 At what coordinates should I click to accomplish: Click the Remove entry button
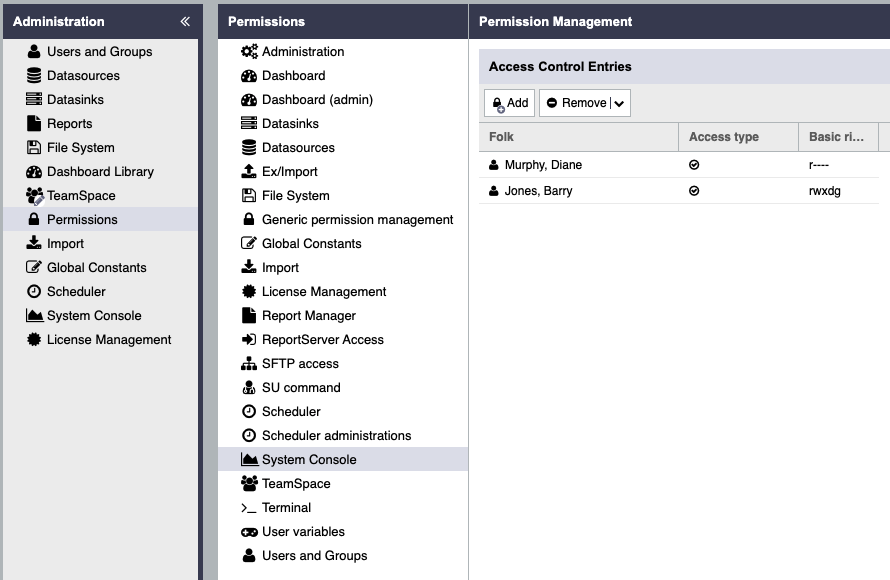[x=576, y=103]
